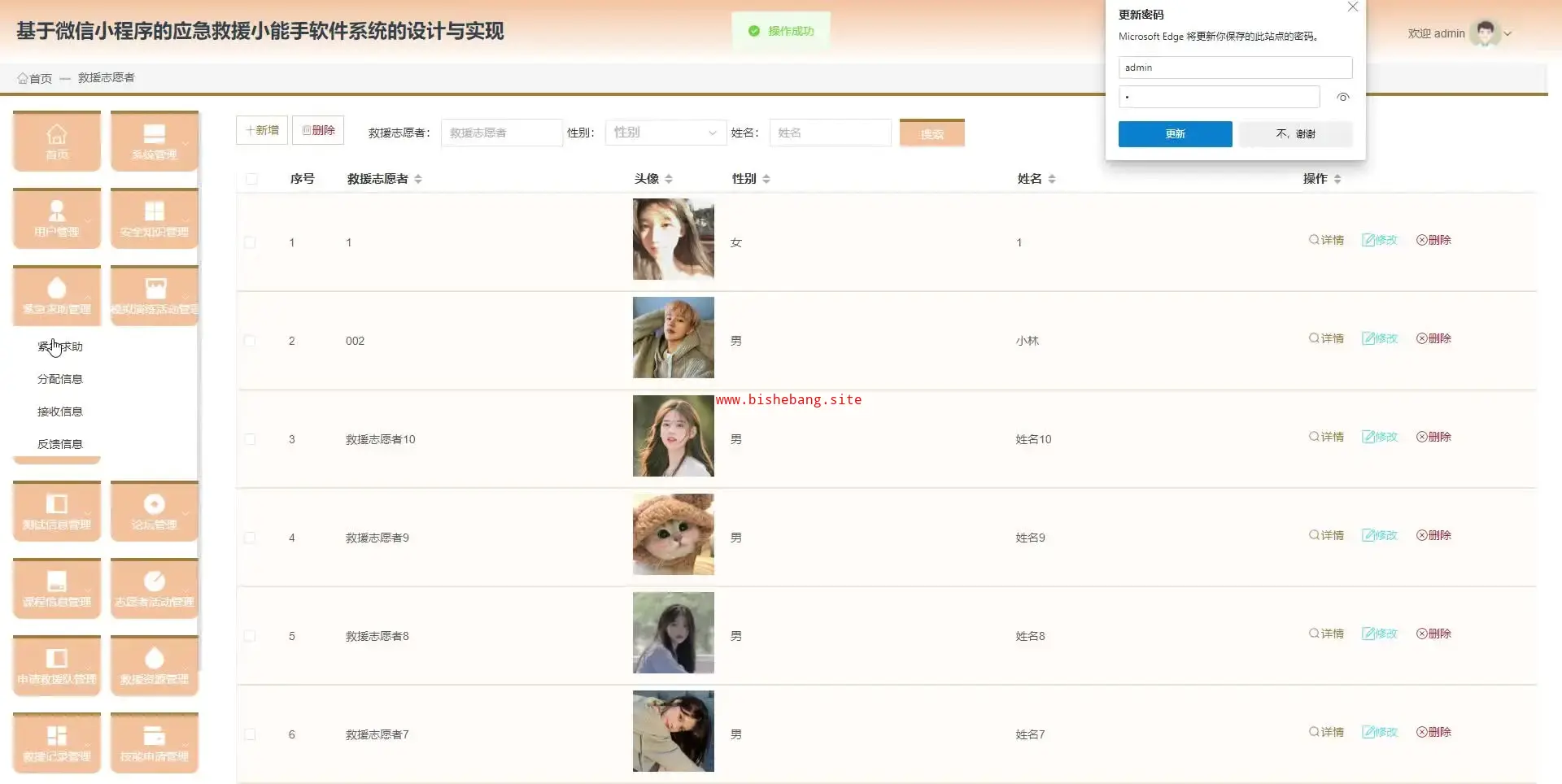The image size is (1562, 784).
Task: Edit (修改) the 姓名9 row
Action: pos(1380,535)
